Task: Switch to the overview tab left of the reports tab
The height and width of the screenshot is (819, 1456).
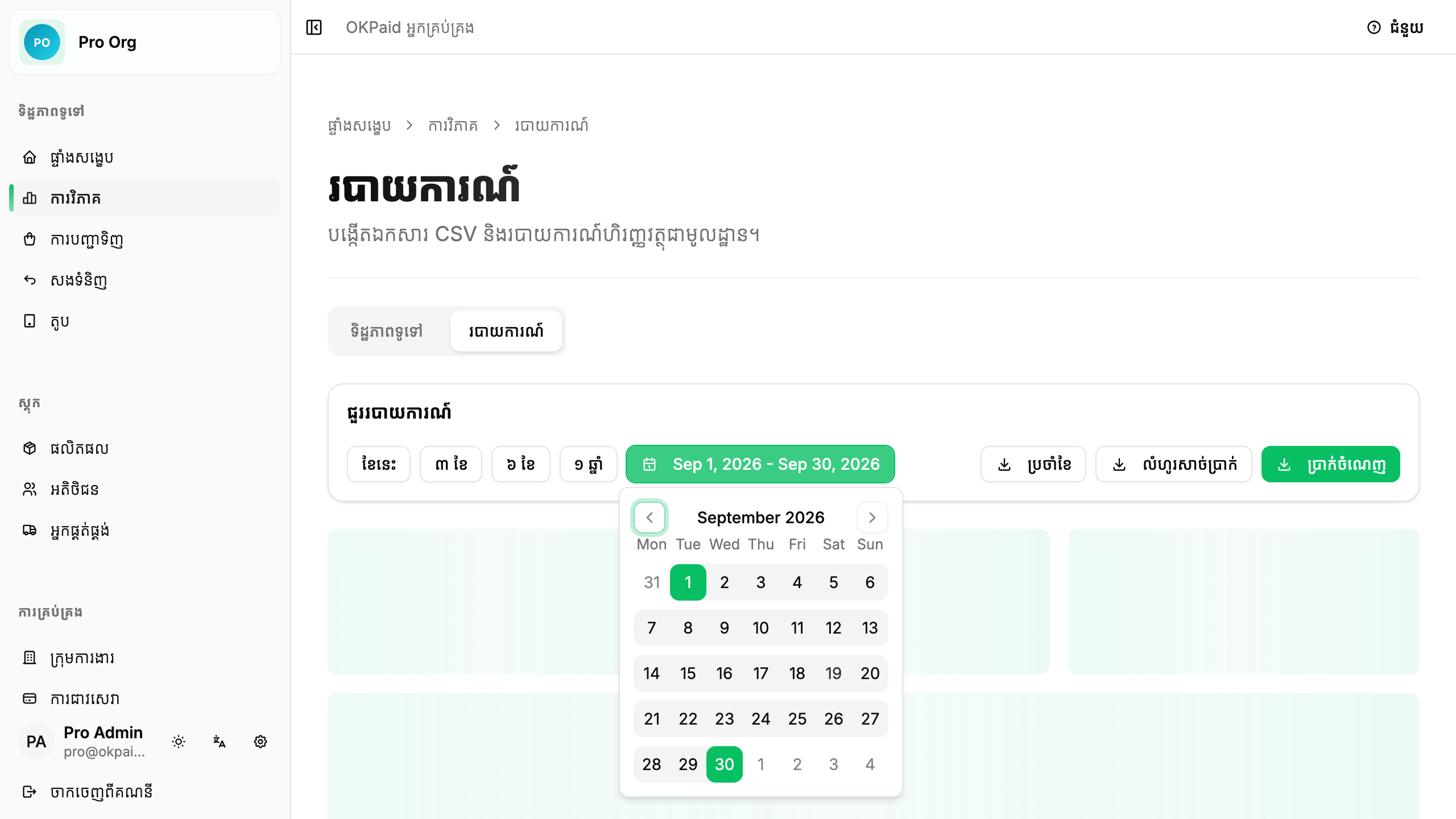Action: tap(387, 331)
